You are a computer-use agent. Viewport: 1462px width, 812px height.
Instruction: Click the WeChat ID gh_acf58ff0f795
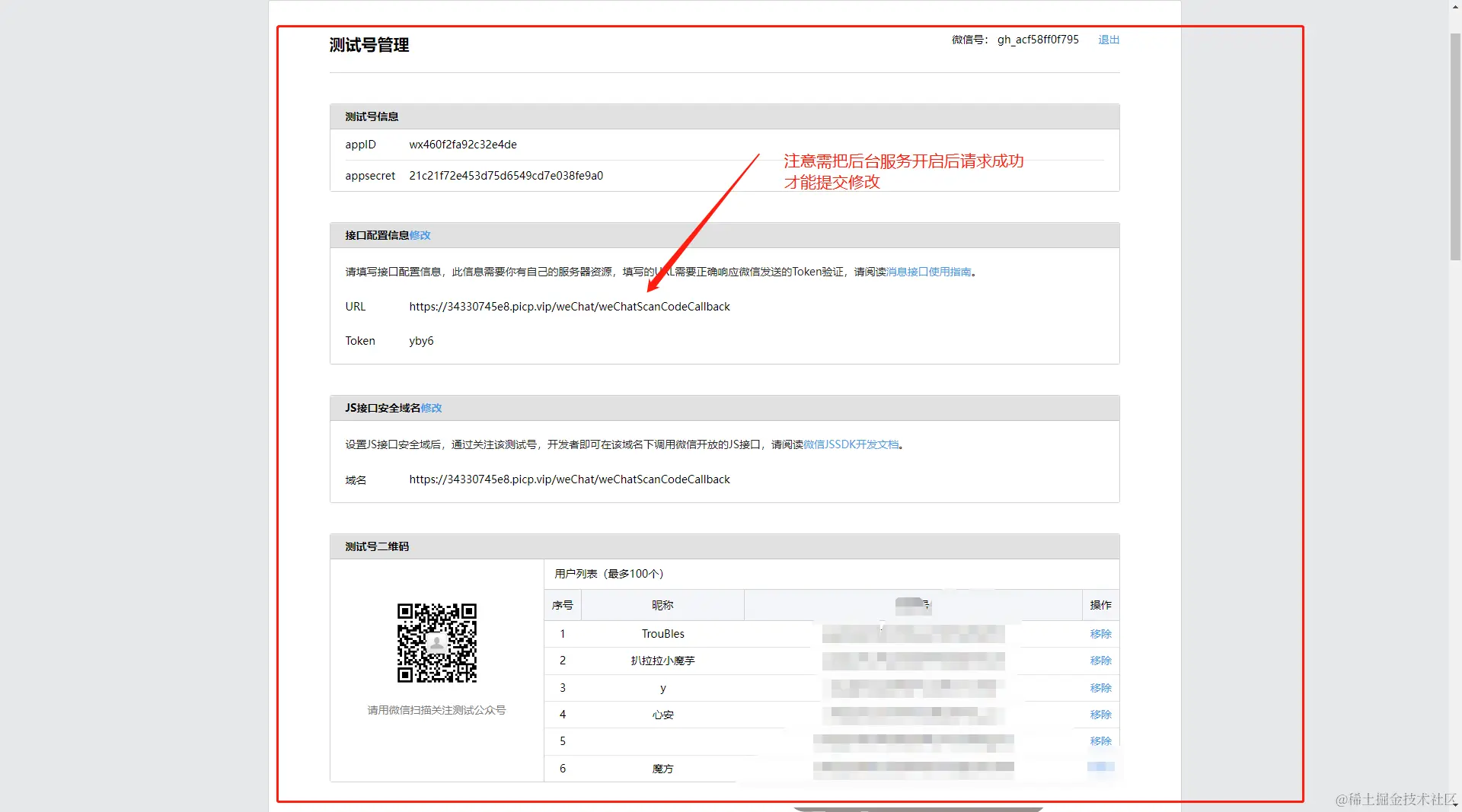click(x=1038, y=40)
